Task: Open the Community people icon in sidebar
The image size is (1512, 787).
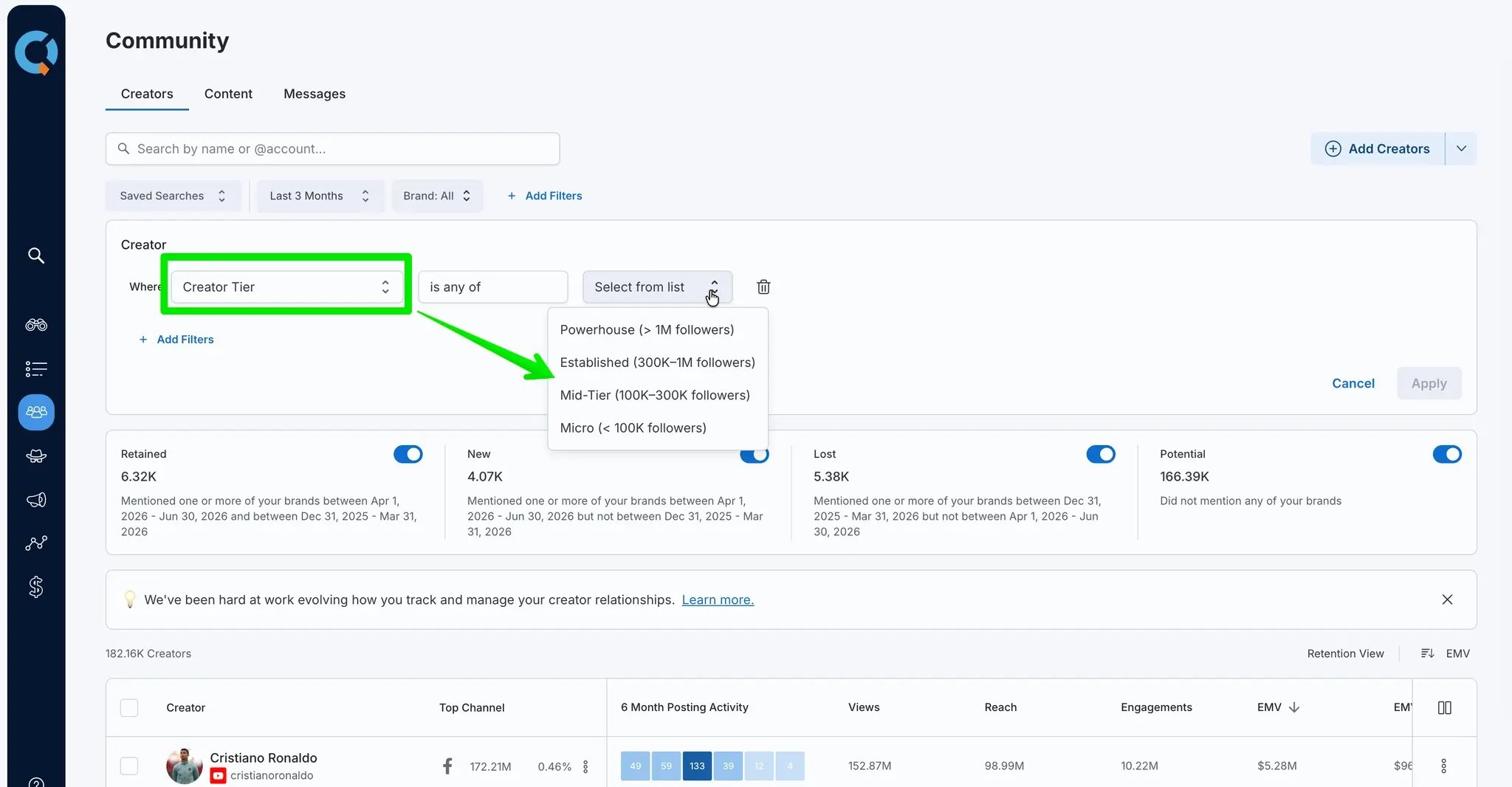Action: 36,412
